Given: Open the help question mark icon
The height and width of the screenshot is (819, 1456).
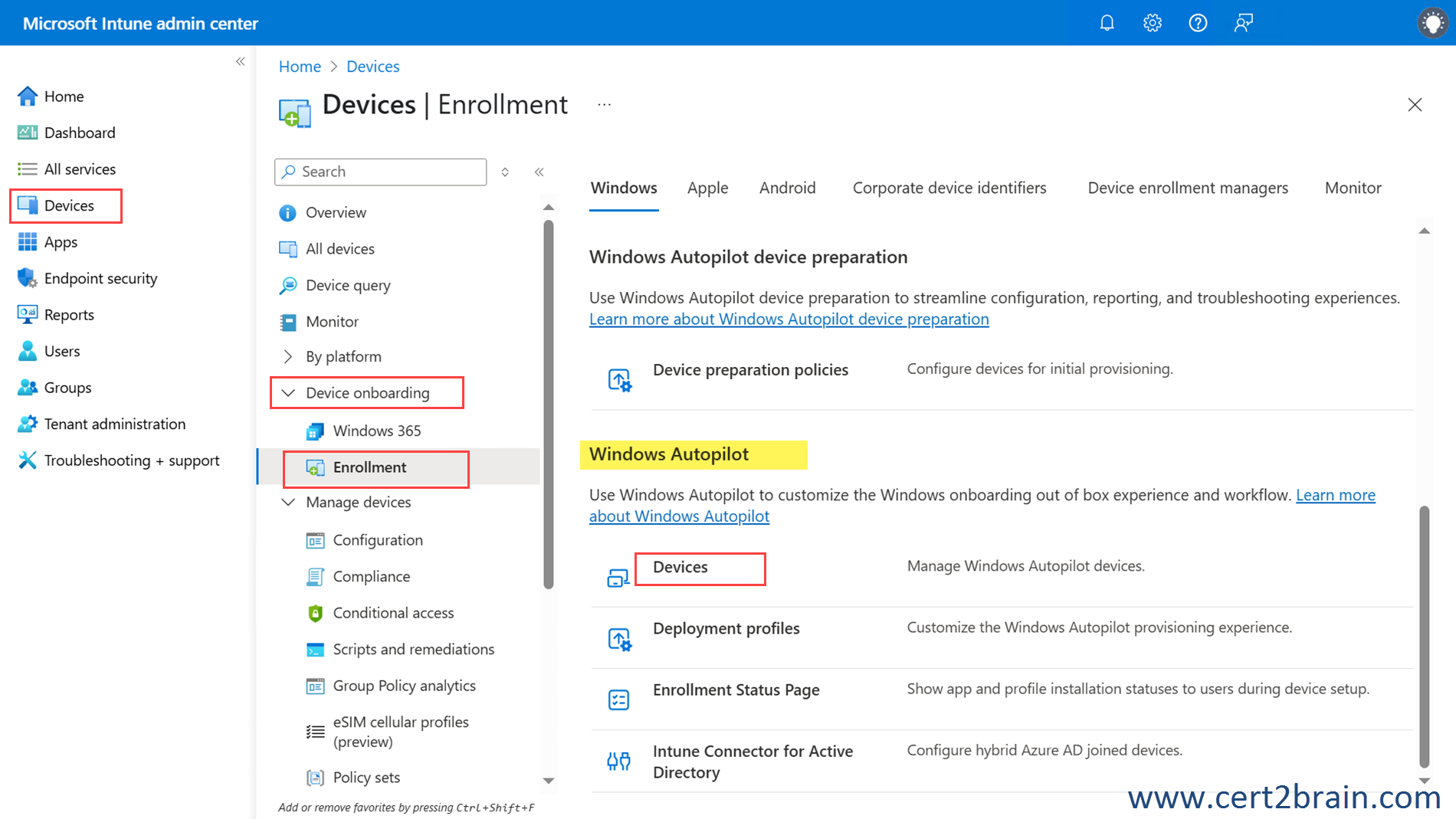Looking at the screenshot, I should [x=1198, y=23].
